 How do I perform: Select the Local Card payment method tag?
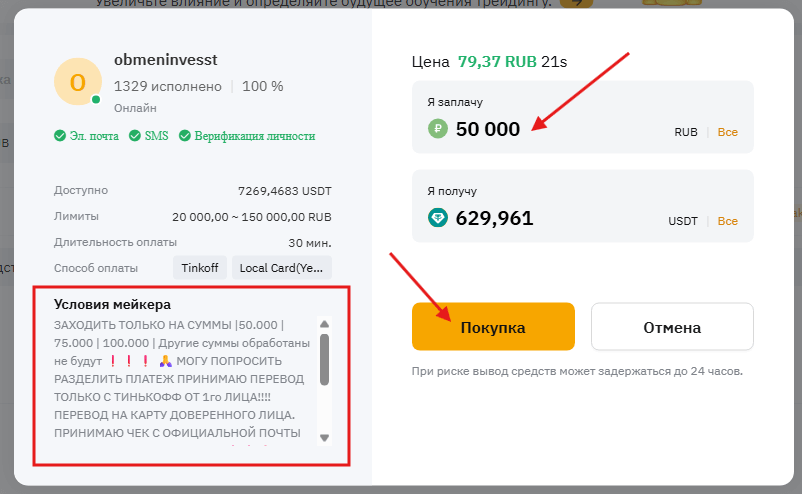click(x=281, y=268)
